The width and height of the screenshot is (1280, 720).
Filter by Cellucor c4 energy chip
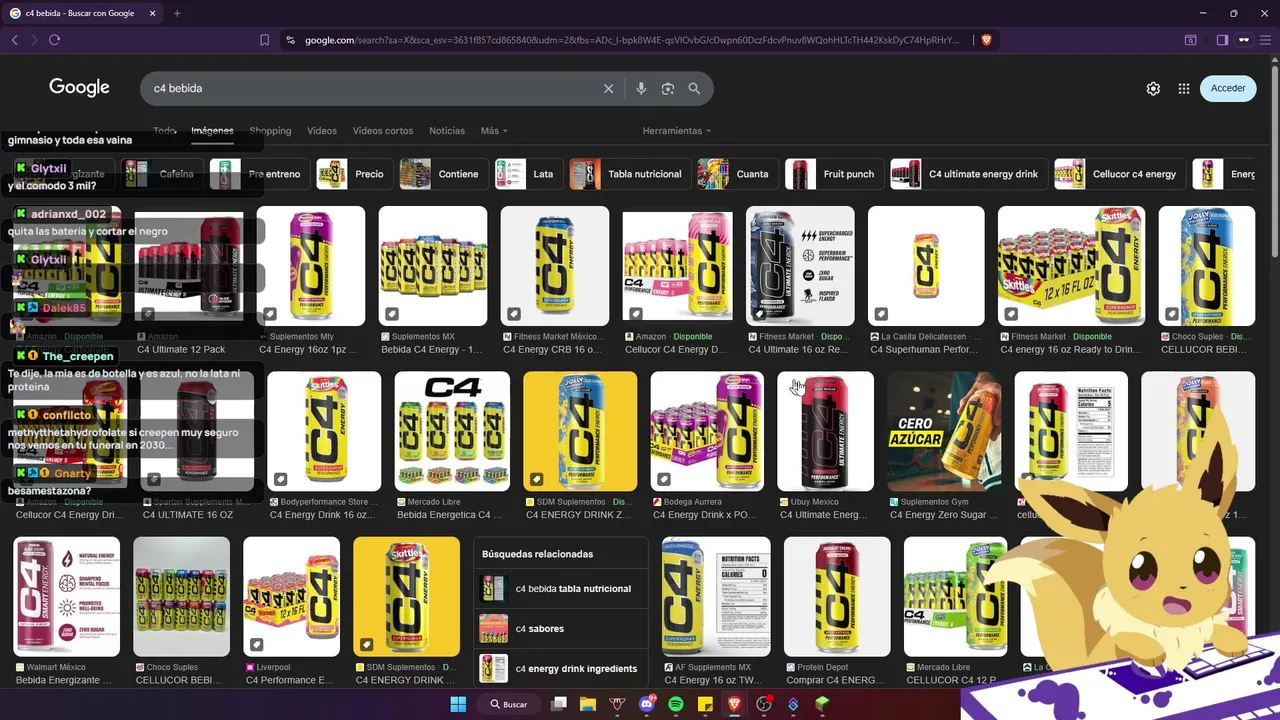coord(1119,174)
